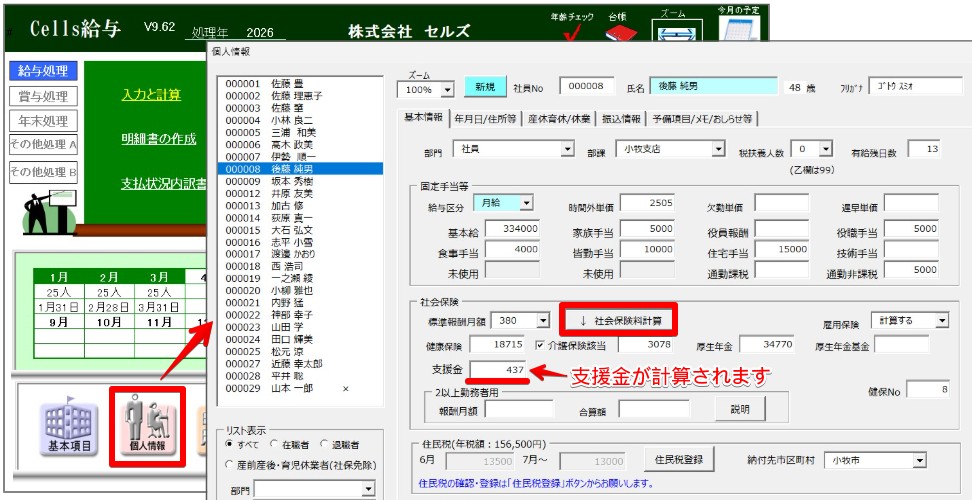Select employee 000009 坂本 秀樹
The height and width of the screenshot is (500, 972).
pyautogui.click(x=300, y=182)
